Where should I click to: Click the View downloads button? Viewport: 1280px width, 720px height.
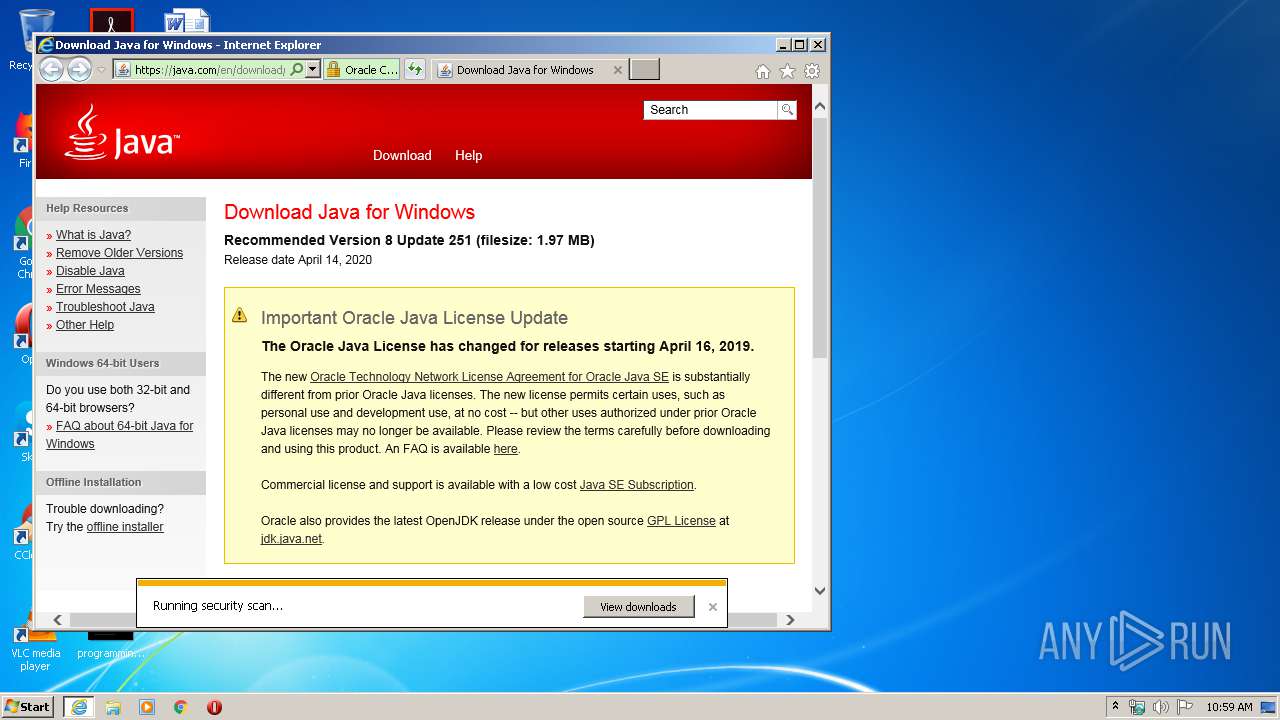click(x=638, y=607)
